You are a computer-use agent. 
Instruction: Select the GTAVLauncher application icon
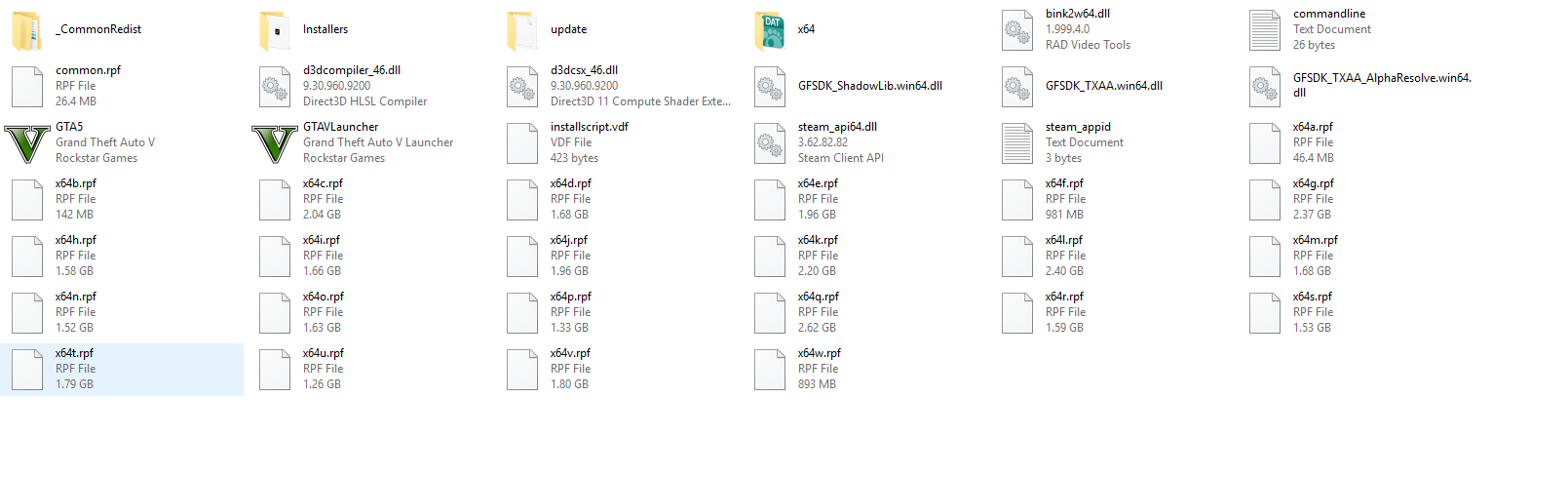(x=275, y=142)
